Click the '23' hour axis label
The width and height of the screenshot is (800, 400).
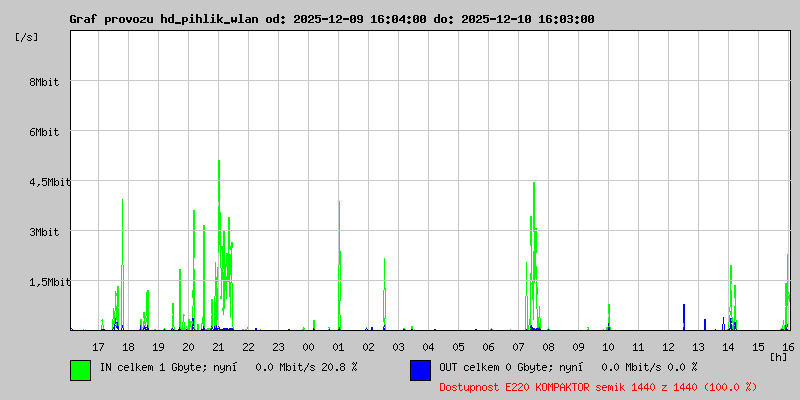[278, 347]
